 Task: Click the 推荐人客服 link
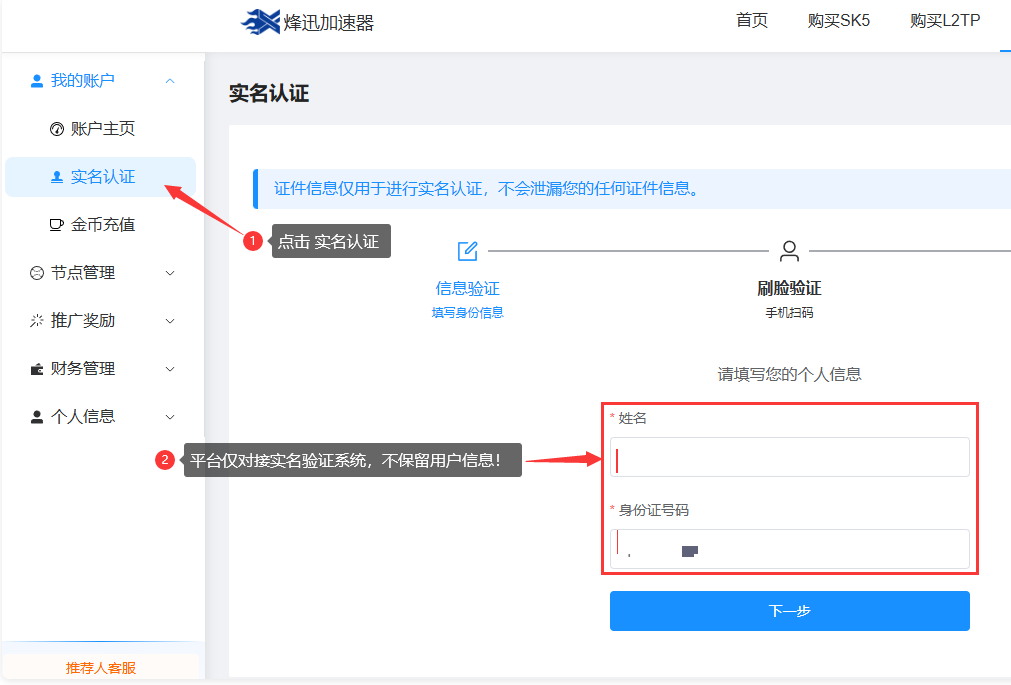coord(101,668)
